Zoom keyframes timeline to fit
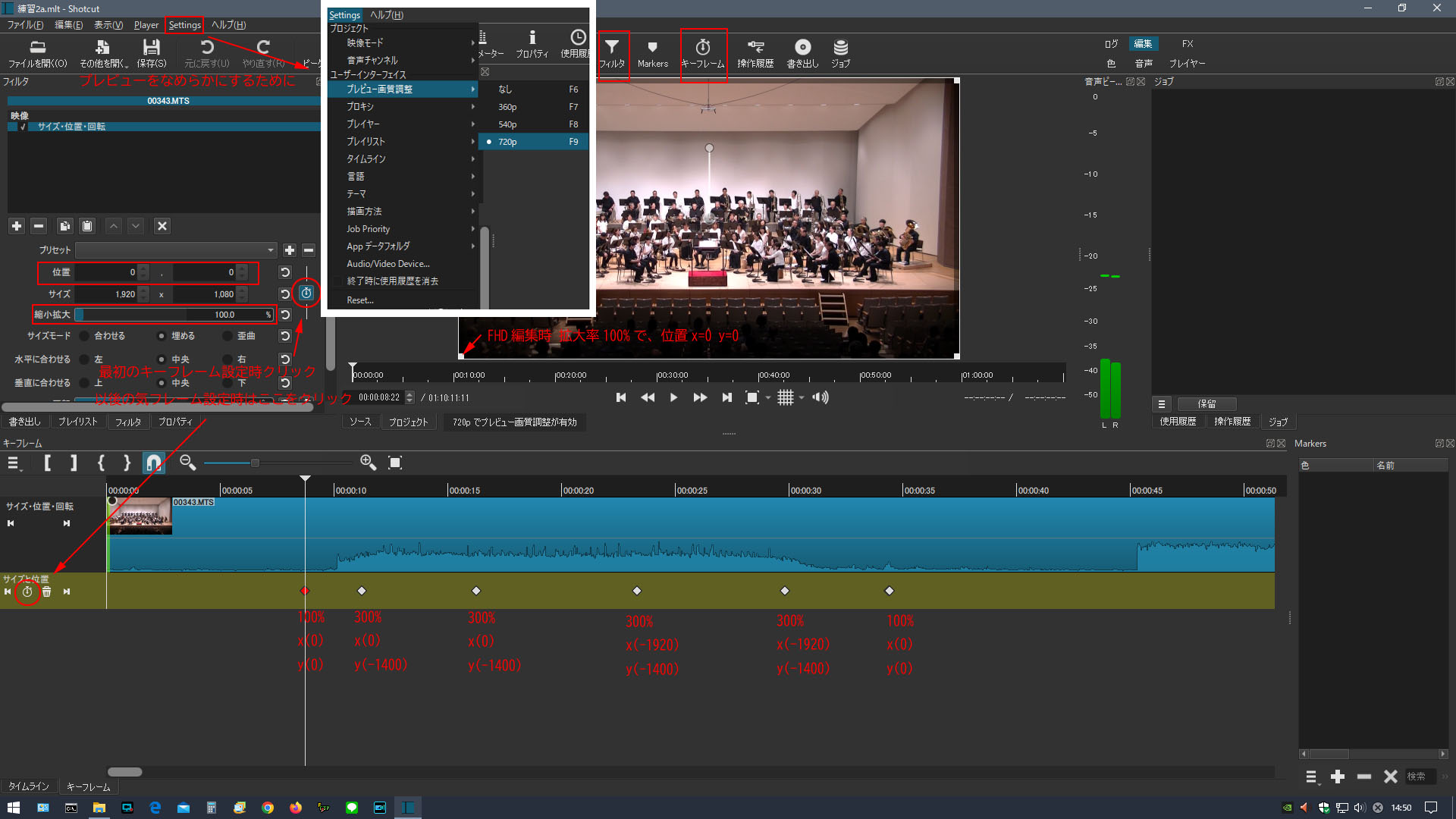 tap(395, 463)
